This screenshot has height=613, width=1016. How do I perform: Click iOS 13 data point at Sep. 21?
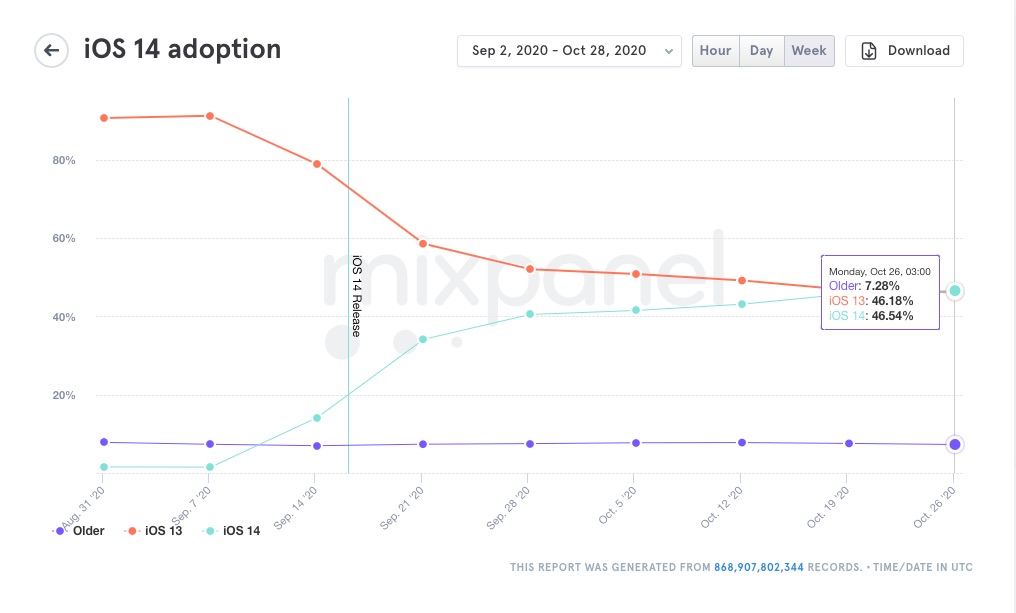click(423, 244)
